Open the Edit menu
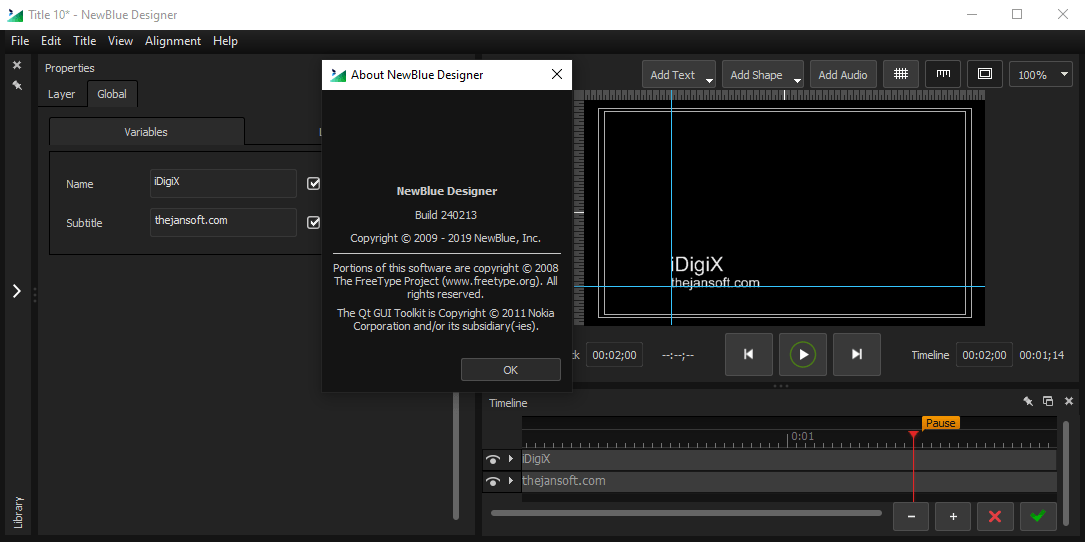 coord(51,41)
